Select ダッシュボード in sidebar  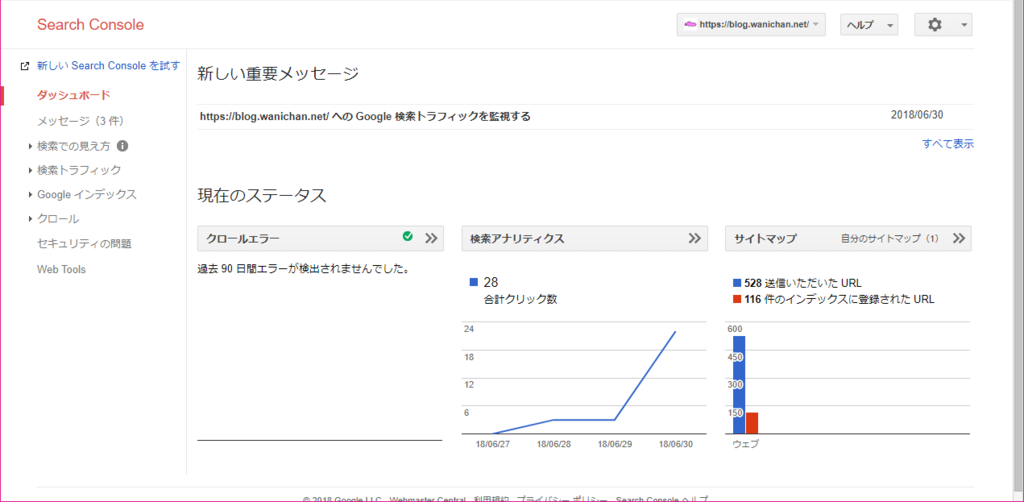74,95
